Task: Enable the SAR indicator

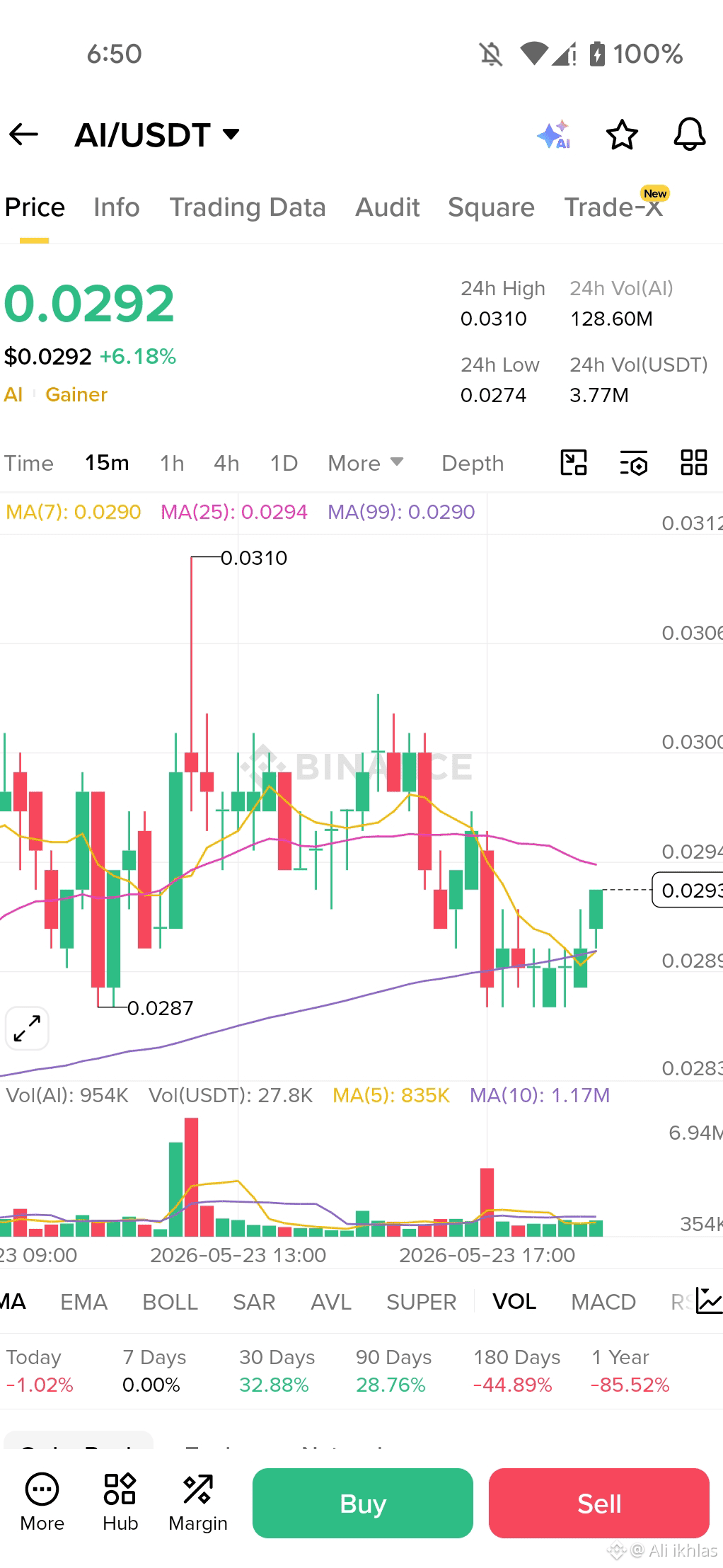Action: (254, 1301)
